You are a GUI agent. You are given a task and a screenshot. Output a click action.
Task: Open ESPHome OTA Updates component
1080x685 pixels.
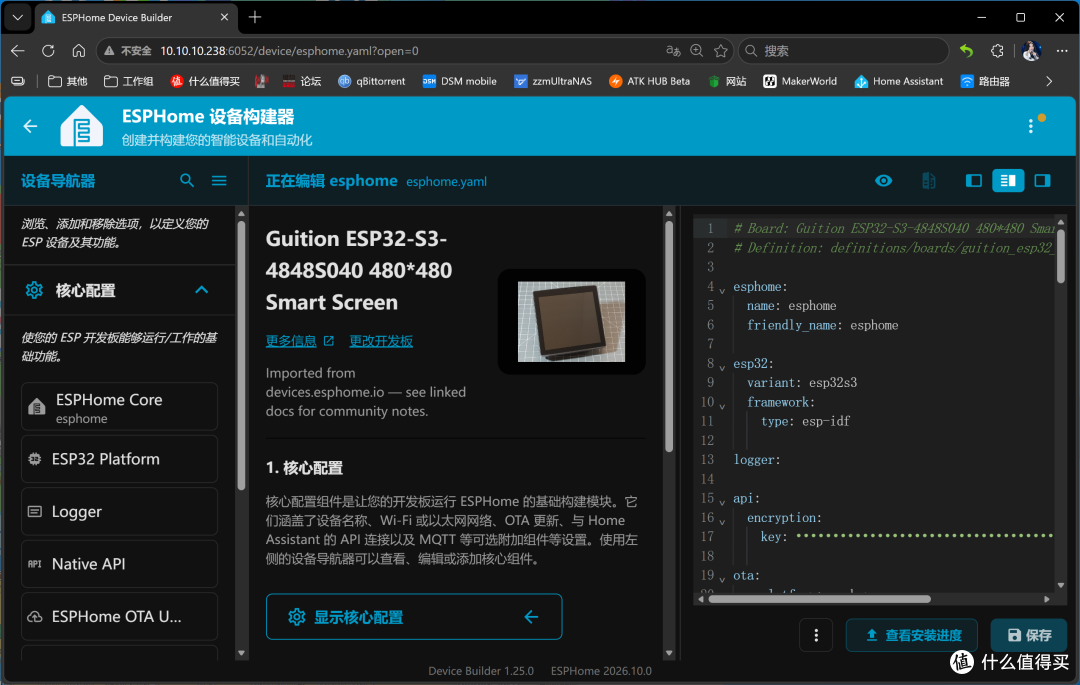119,616
